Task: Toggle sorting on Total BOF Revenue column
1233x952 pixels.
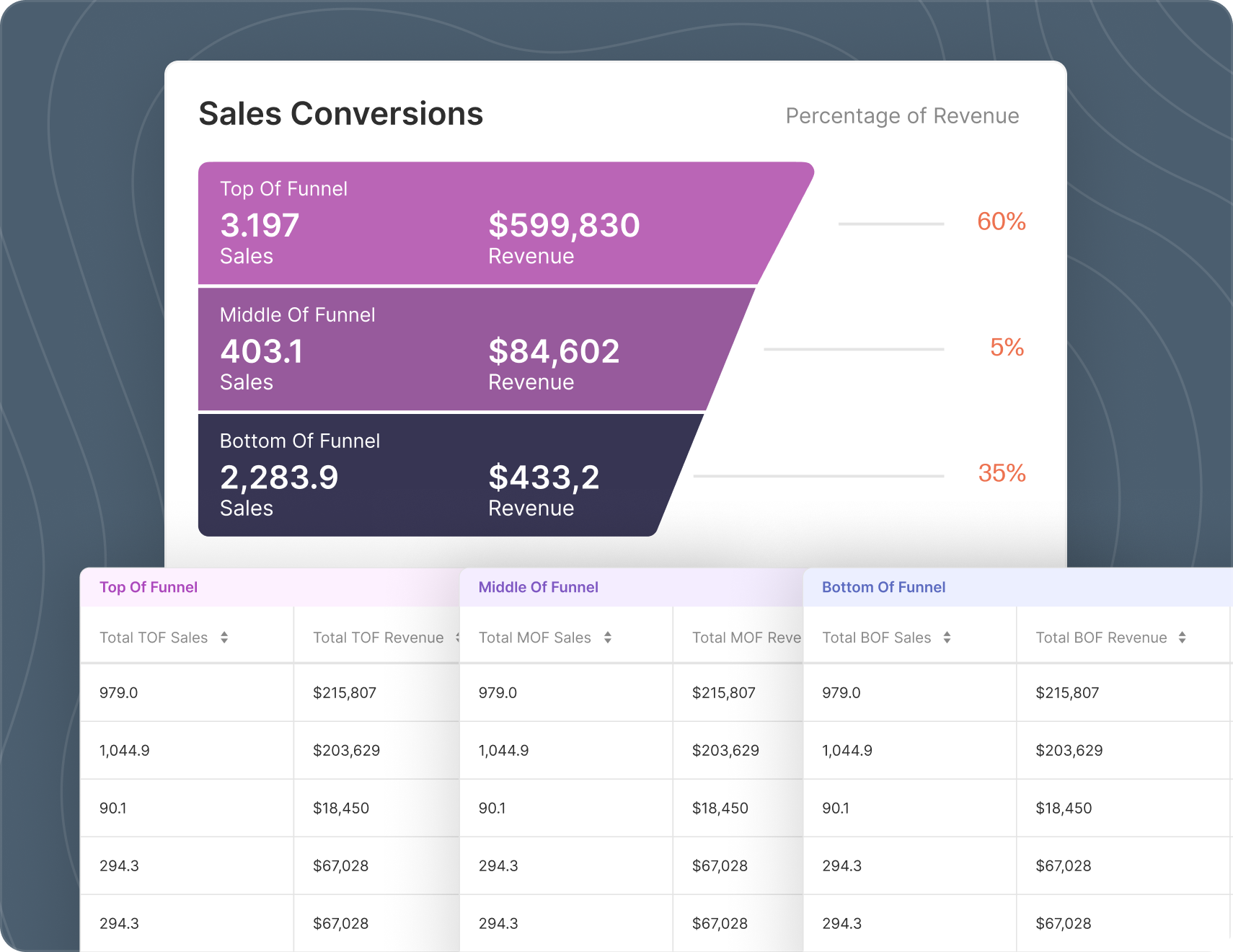Action: tap(1182, 638)
